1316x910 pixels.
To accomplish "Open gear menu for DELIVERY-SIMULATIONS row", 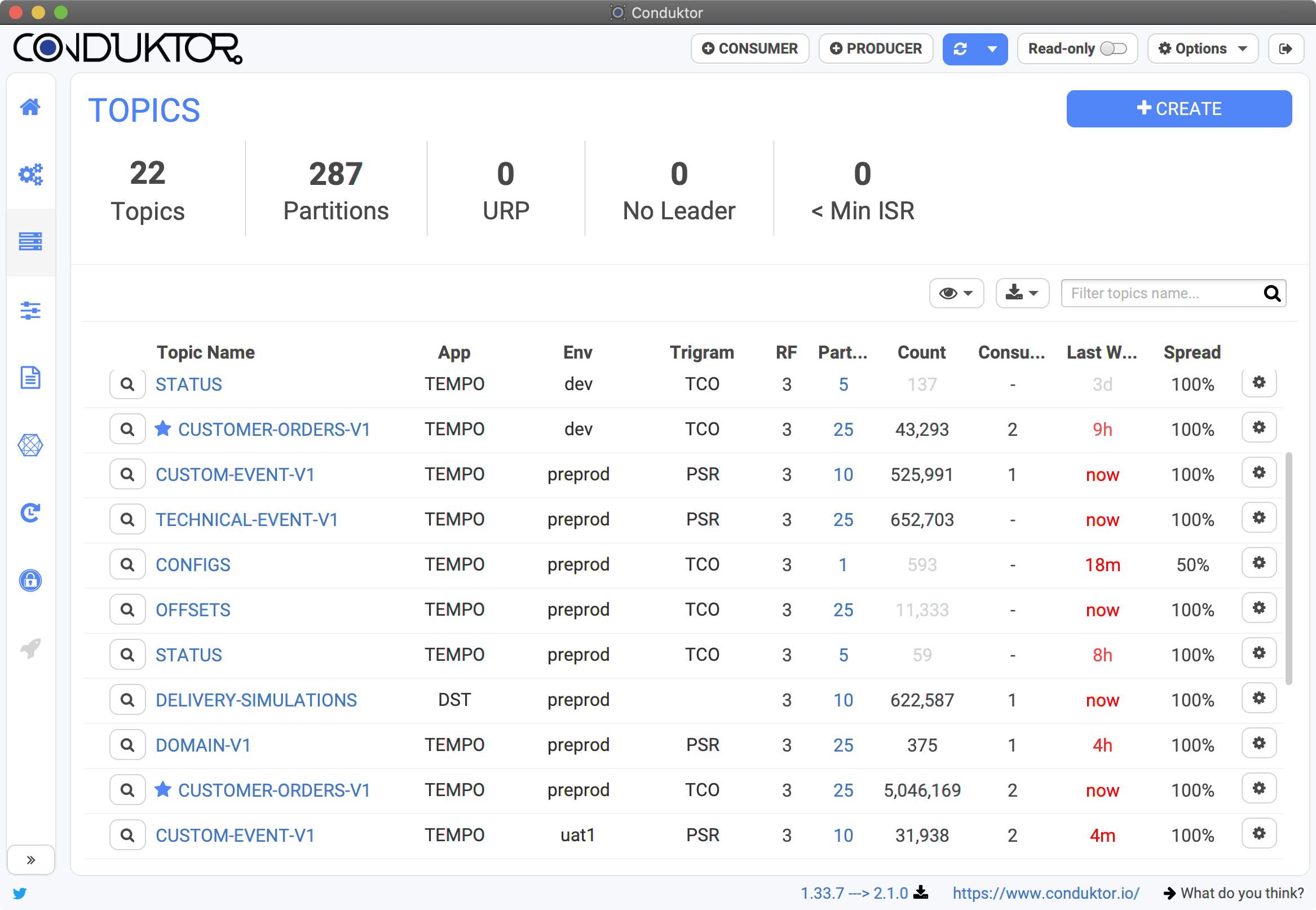I will 1259,698.
